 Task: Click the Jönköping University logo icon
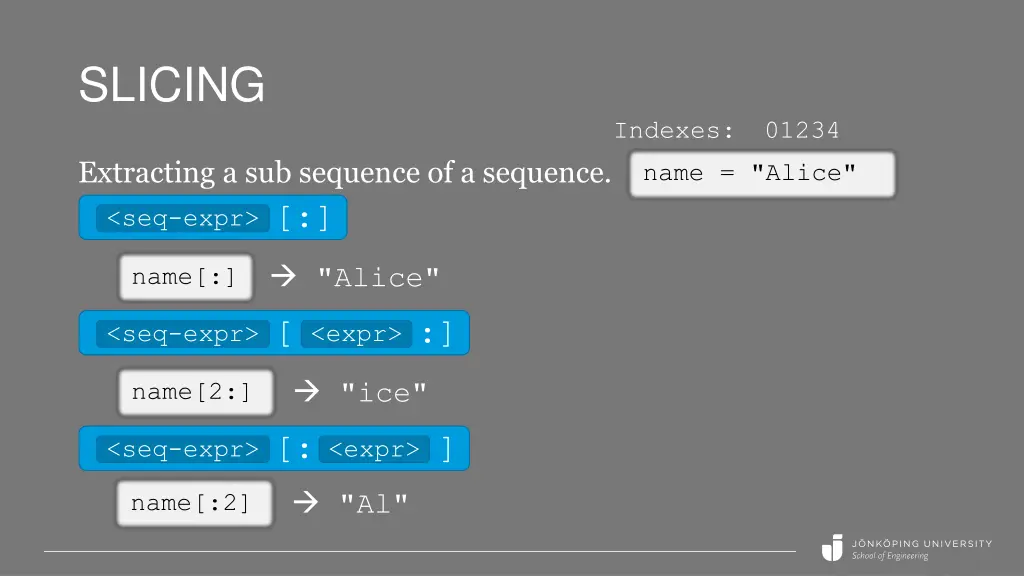point(832,547)
